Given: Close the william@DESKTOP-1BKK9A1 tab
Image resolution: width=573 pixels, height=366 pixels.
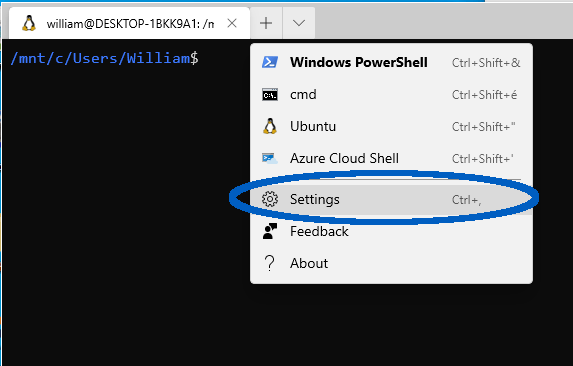Looking at the screenshot, I should [232, 23].
